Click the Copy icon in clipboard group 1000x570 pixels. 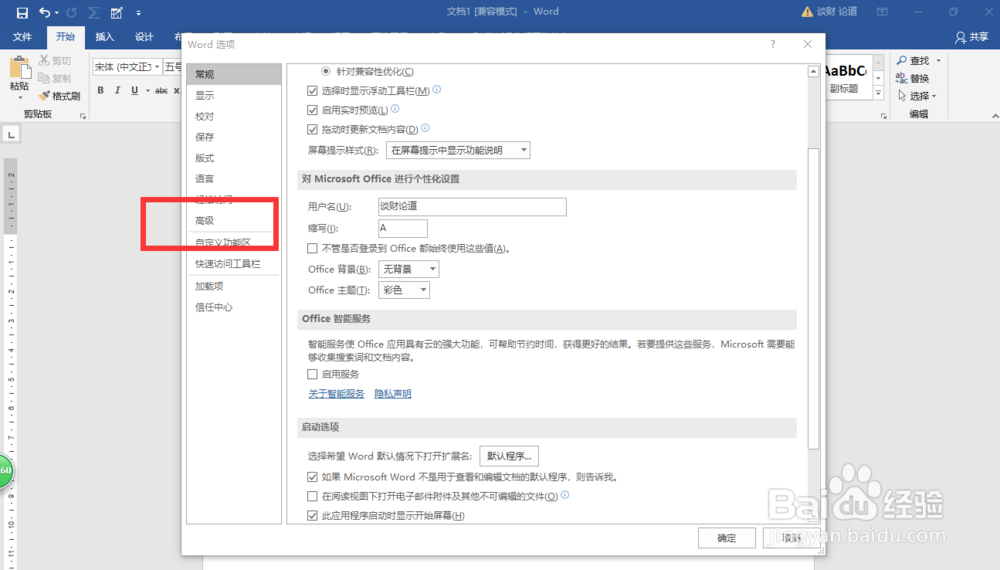pos(44,78)
